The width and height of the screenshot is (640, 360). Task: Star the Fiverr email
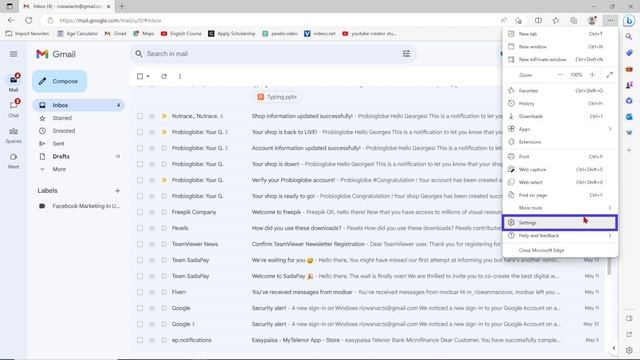pos(152,292)
